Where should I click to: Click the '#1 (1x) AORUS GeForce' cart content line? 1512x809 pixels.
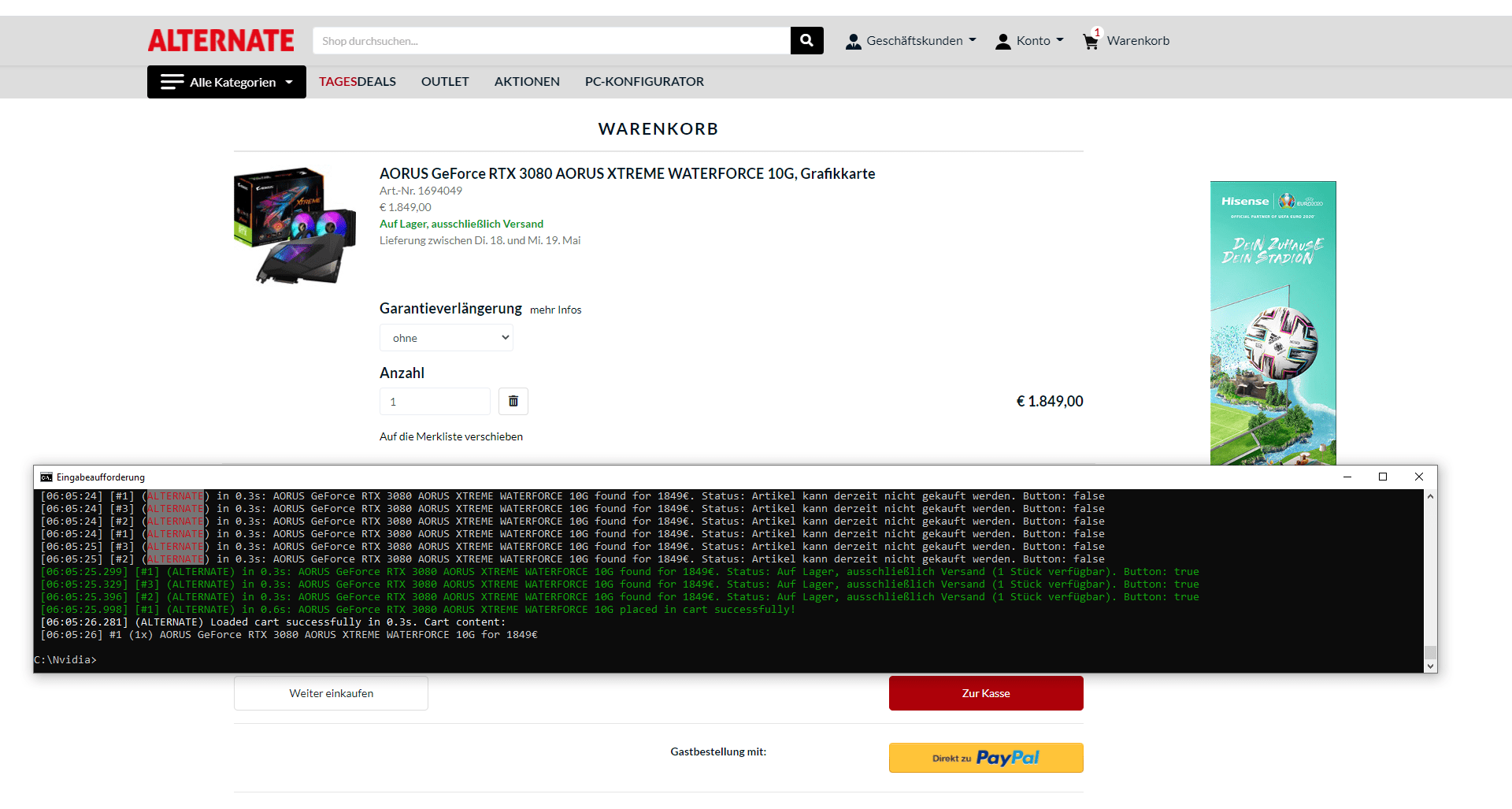tap(289, 635)
